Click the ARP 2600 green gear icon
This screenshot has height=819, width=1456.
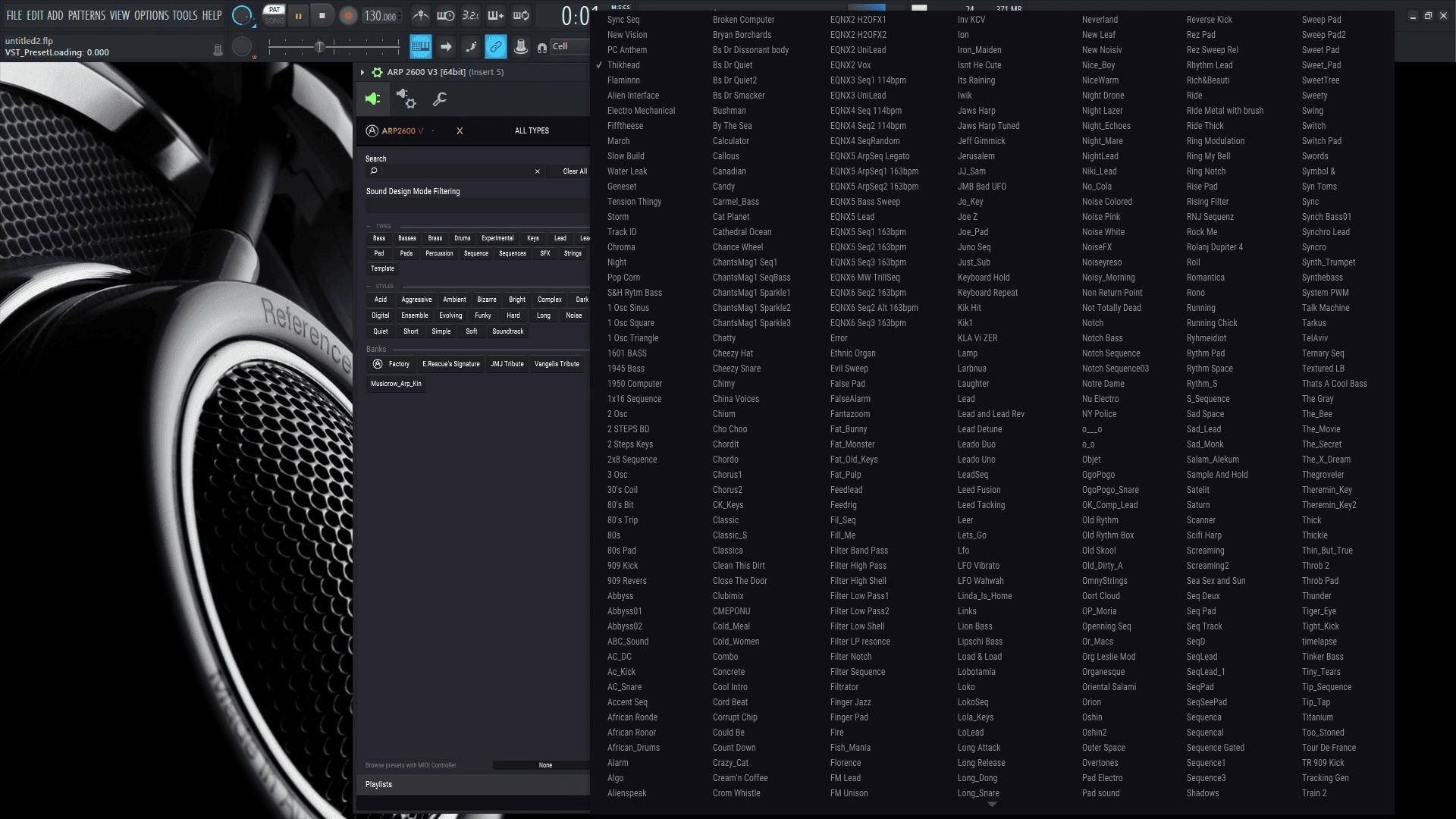click(x=377, y=72)
